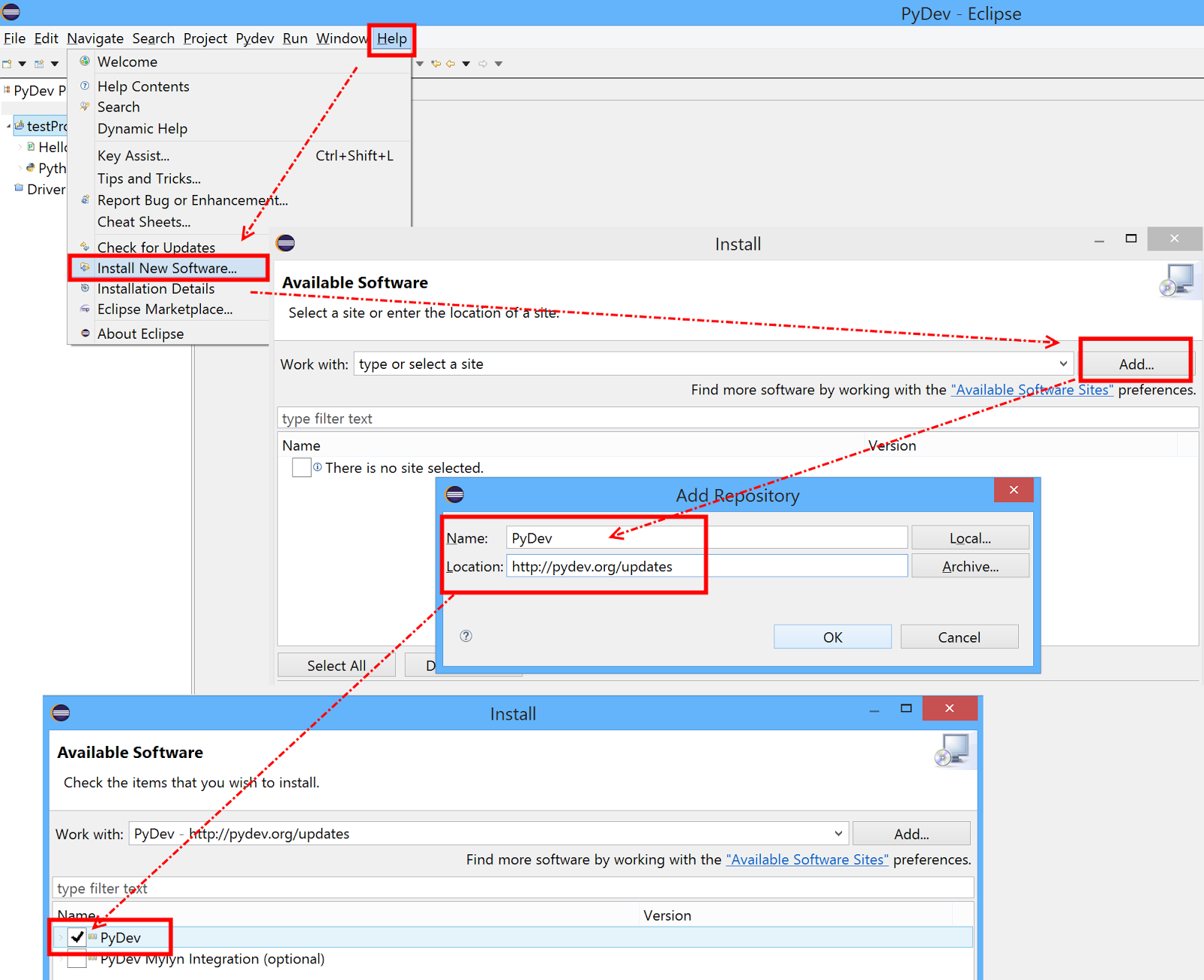Image resolution: width=1204 pixels, height=980 pixels.
Task: Open the Pydev menu
Action: point(254,38)
